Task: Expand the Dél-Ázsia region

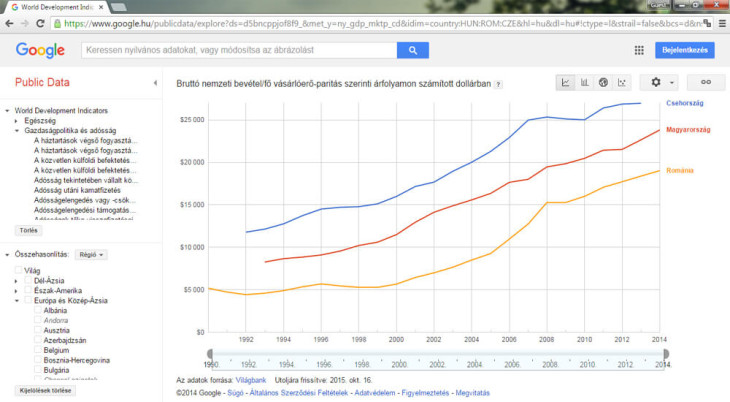Action: point(16,281)
